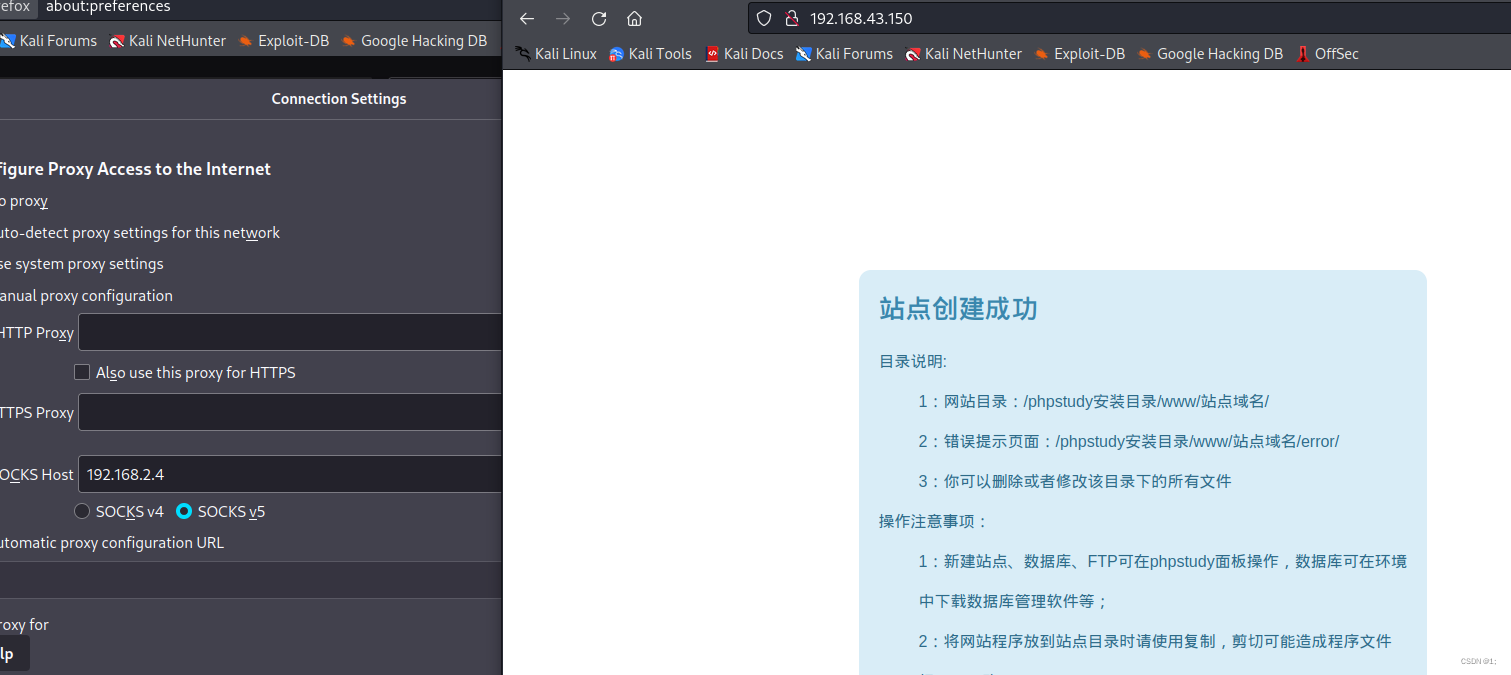This screenshot has height=675, width=1511.
Task: Click the 站点创建成功 heading
Action: click(x=958, y=308)
